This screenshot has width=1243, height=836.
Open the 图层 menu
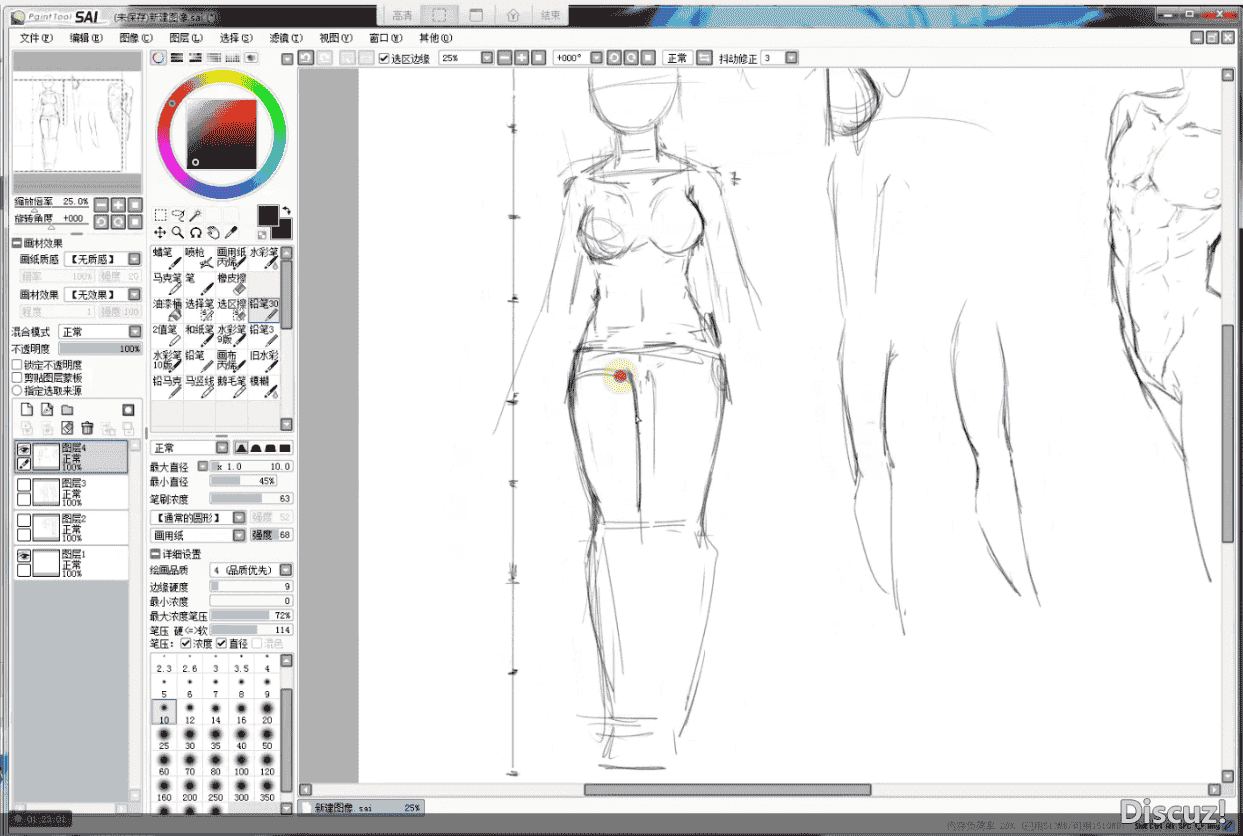184,38
